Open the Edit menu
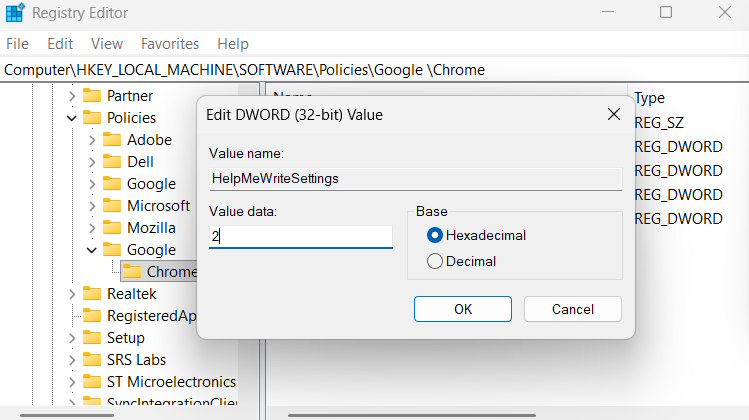The image size is (749, 420). (60, 44)
